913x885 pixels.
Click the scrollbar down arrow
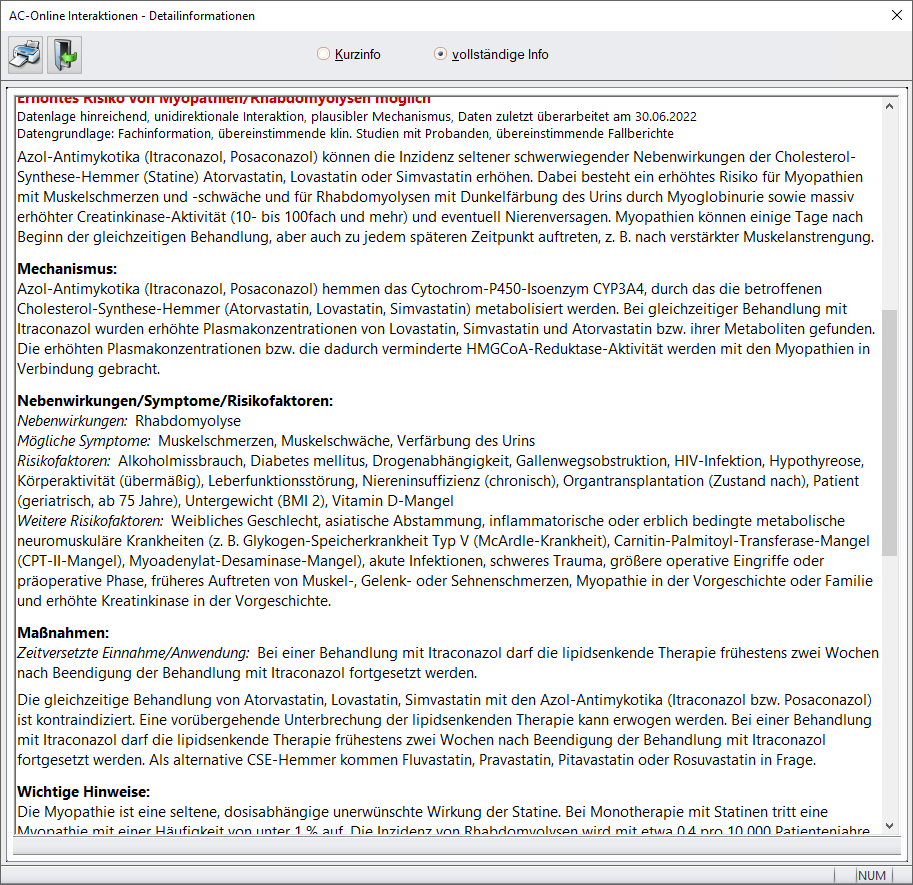889,826
